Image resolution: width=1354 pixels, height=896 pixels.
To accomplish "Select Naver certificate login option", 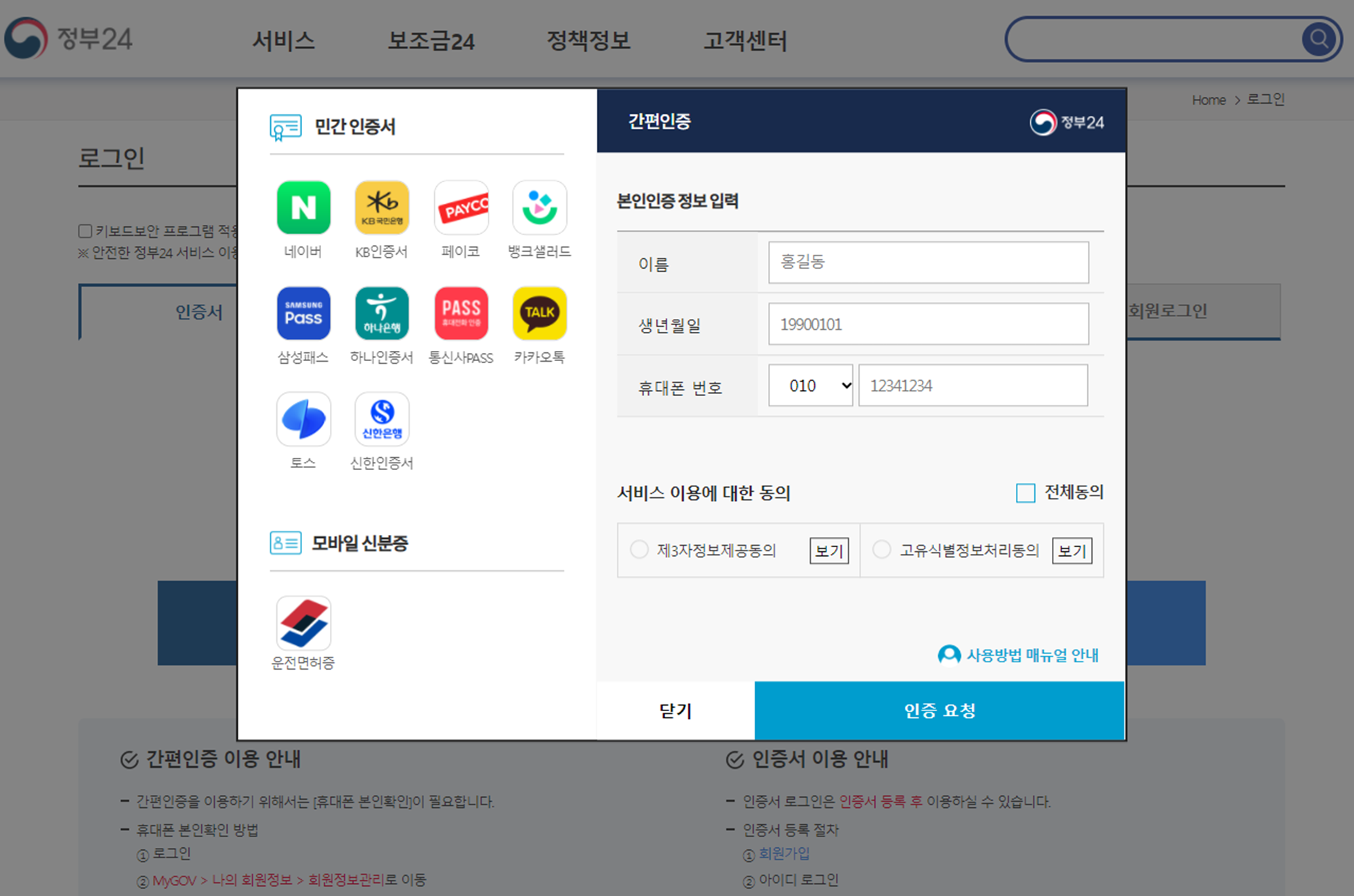I will pyautogui.click(x=303, y=207).
